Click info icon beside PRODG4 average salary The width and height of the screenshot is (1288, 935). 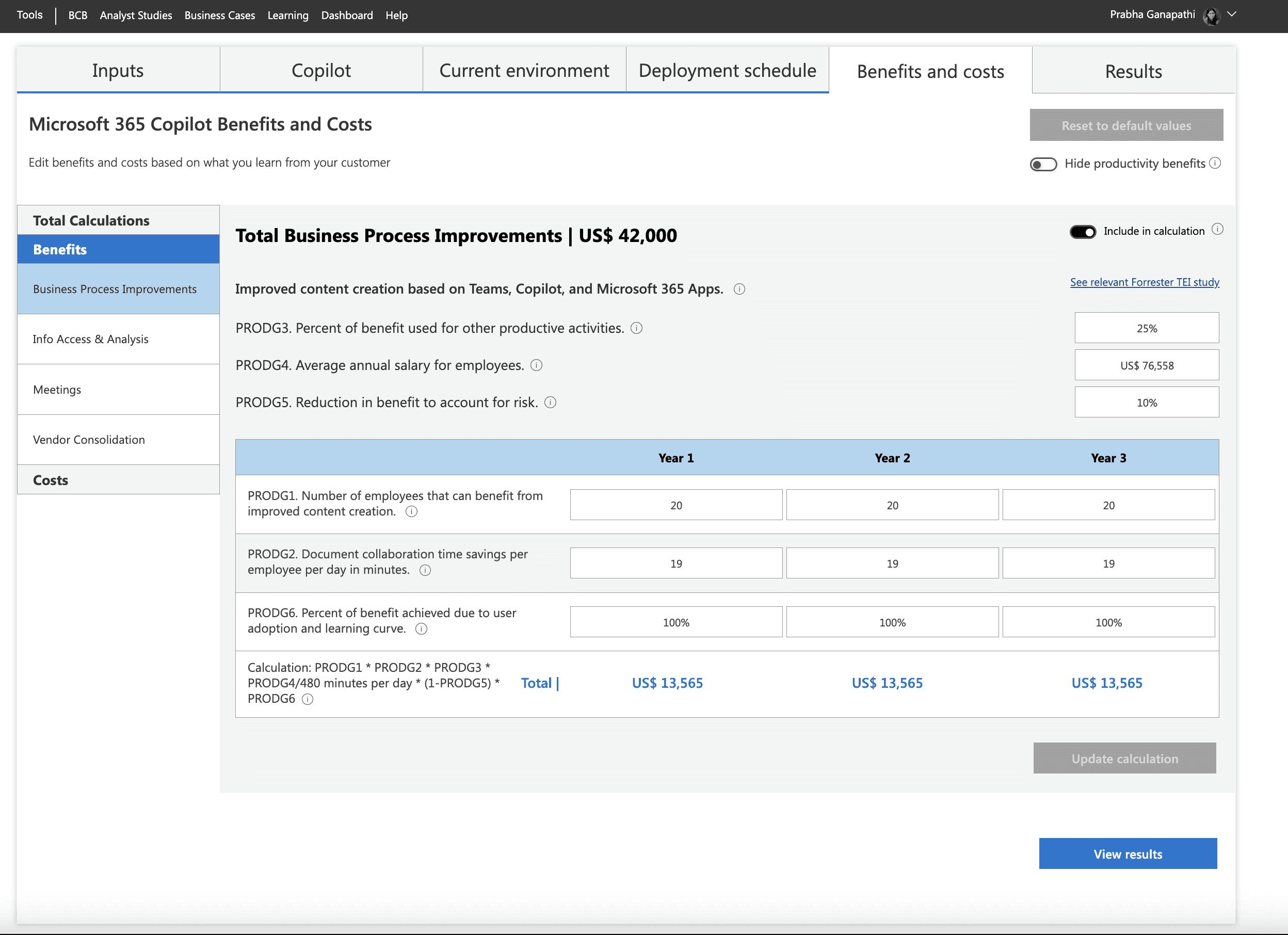536,365
